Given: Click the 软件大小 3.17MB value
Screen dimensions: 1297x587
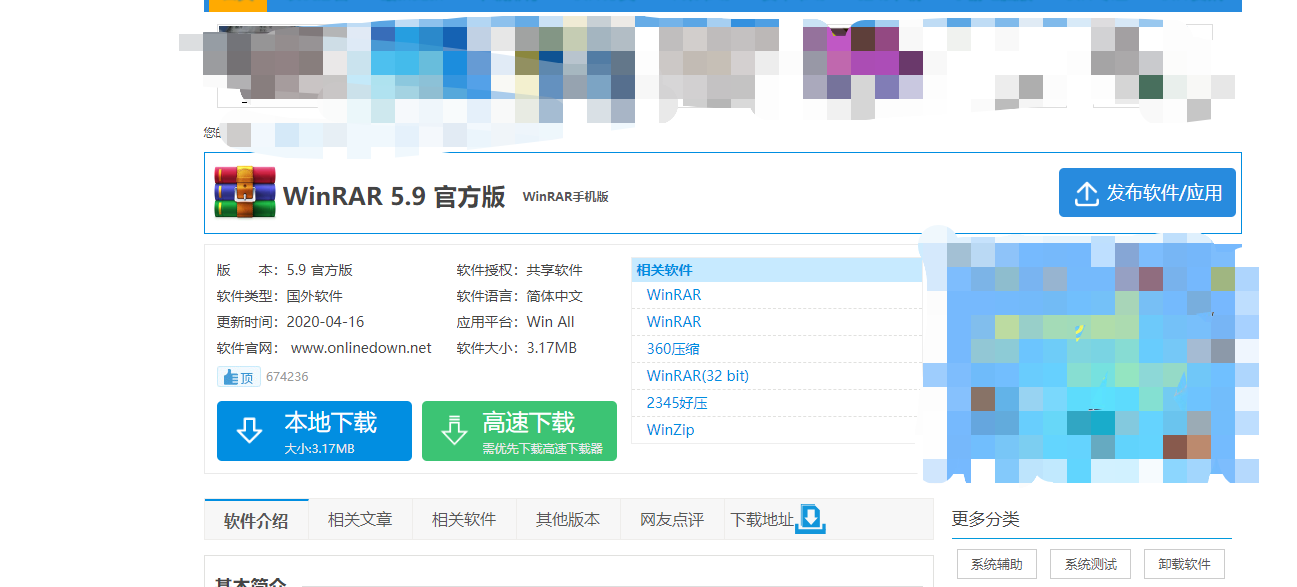Looking at the screenshot, I should coord(551,348).
